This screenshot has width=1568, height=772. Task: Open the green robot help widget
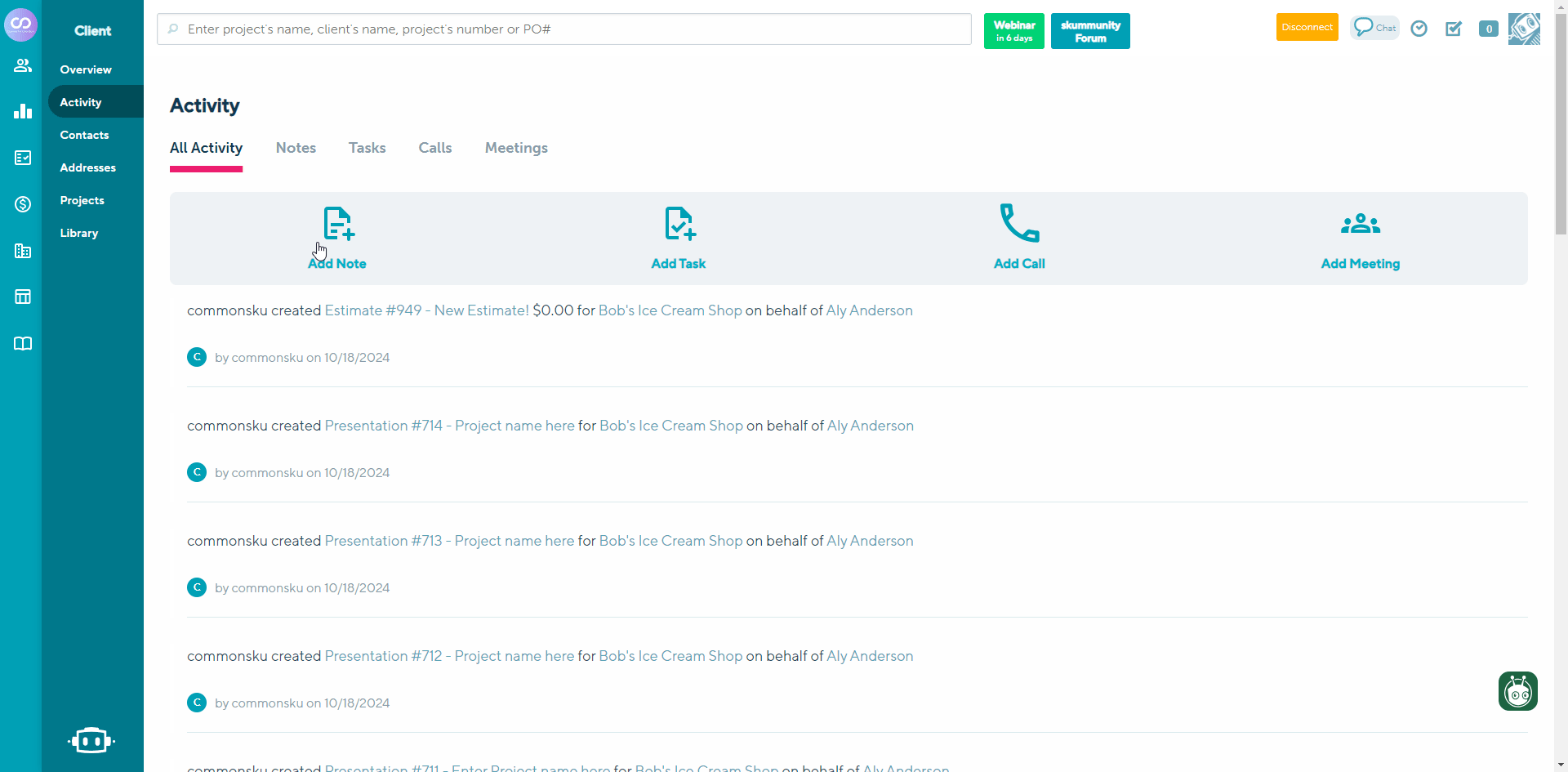click(1517, 691)
